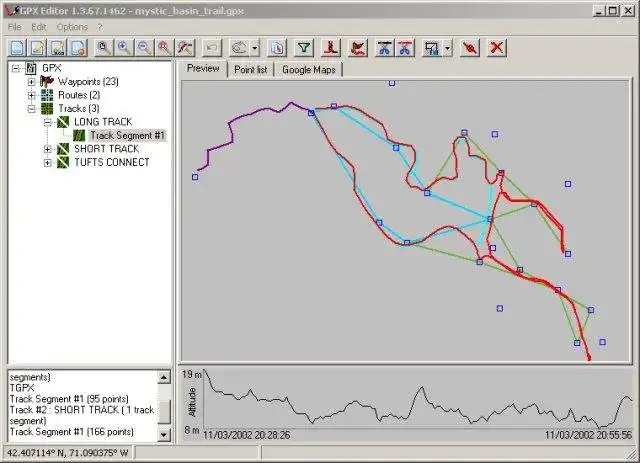
Task: Collapse the LONG TRACK node
Action: point(47,122)
